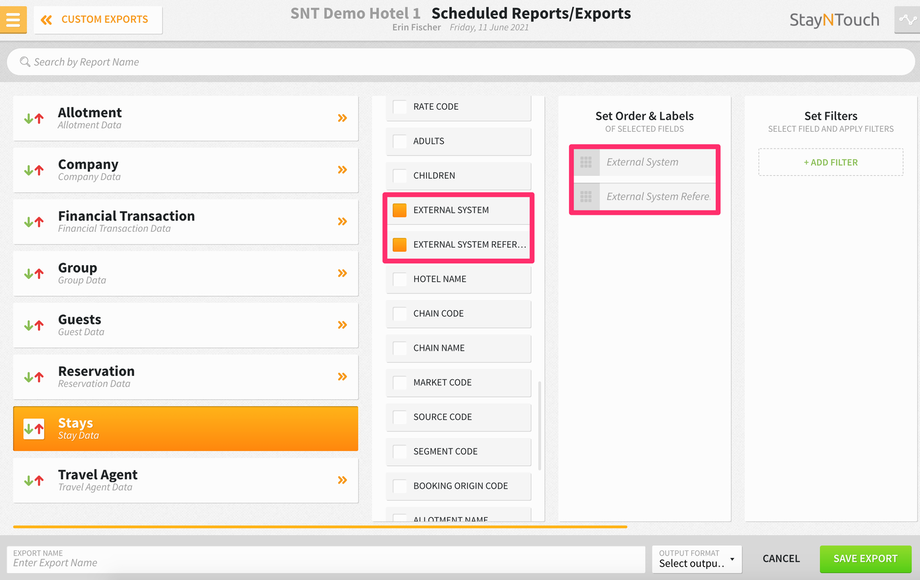This screenshot has width=920, height=580.
Task: Select the Stays data category
Action: click(x=185, y=428)
